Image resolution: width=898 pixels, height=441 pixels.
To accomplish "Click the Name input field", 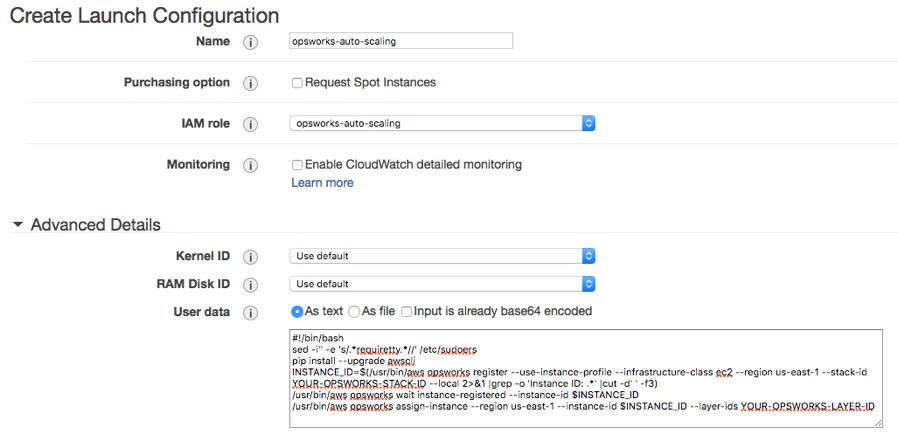I will (x=401, y=41).
